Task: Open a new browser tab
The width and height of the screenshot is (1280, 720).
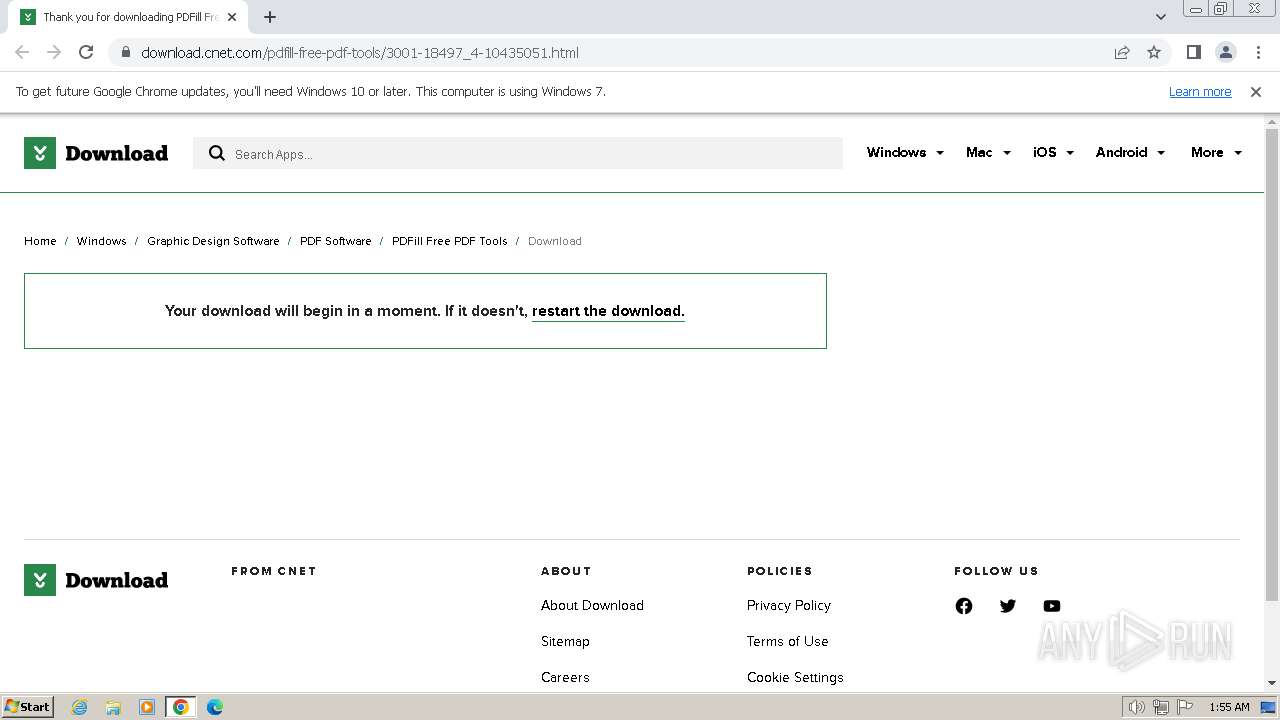Action: 269,17
